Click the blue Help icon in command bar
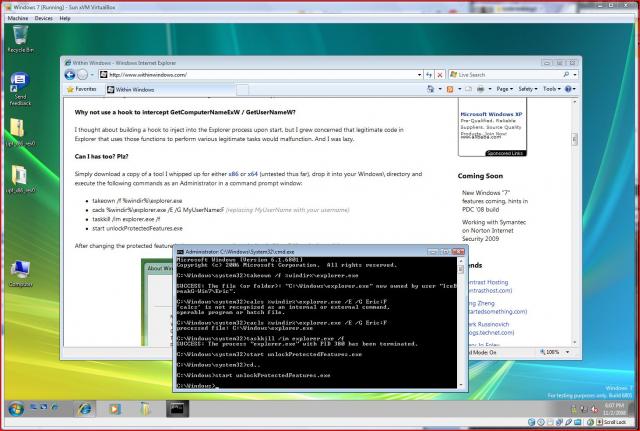The width and height of the screenshot is (640, 431). tap(568, 89)
